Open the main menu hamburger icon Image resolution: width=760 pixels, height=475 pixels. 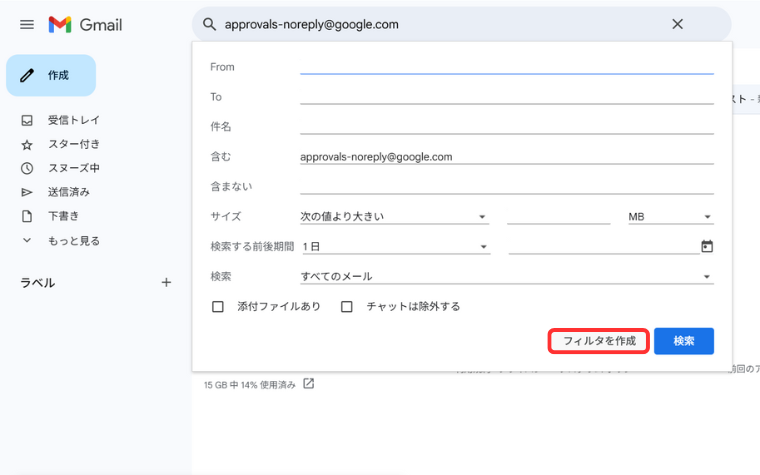pos(27,24)
